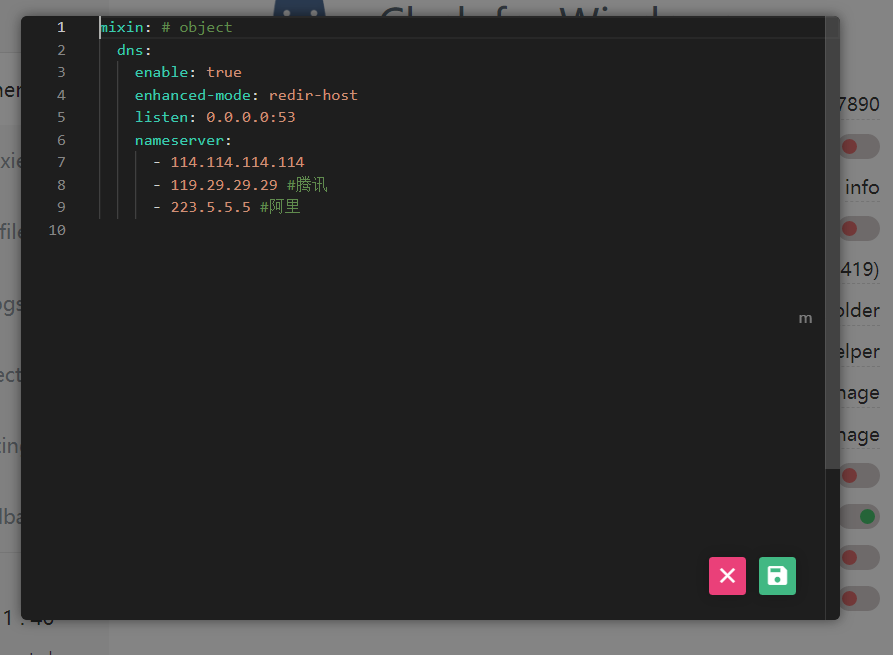Click the "enhanced-mode" key on line 4
Viewport: 893px width, 655px height.
(x=193, y=95)
